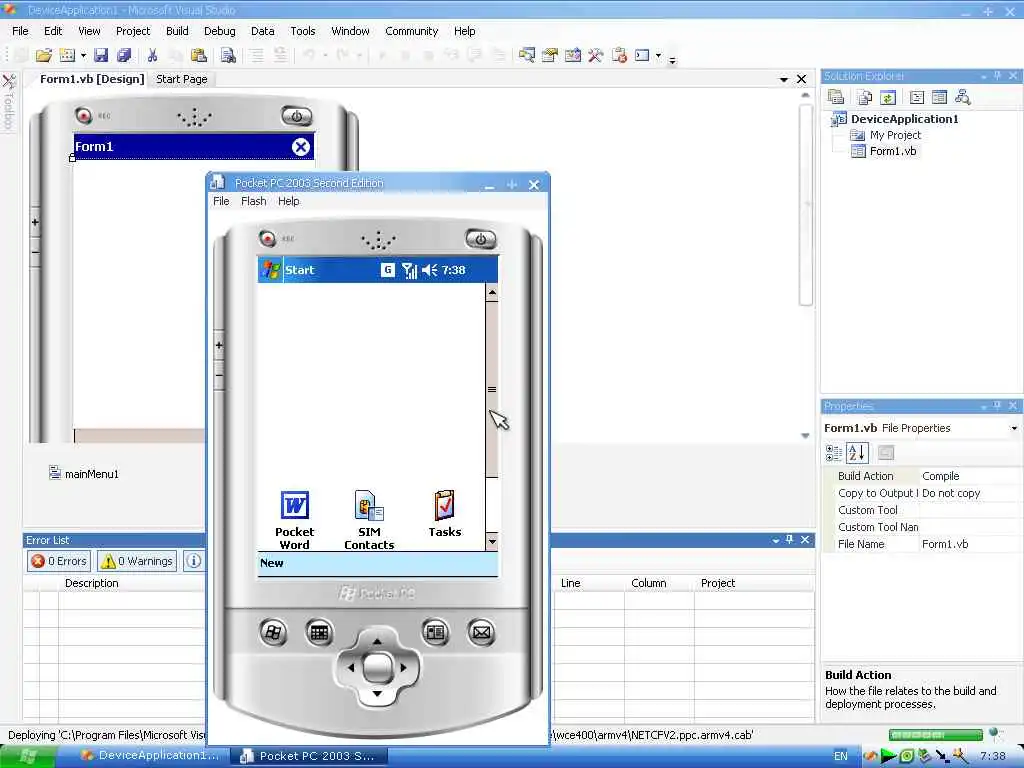The image size is (1024, 768).
Task: Tap New in the emulator's bottom bar
Action: 272,563
